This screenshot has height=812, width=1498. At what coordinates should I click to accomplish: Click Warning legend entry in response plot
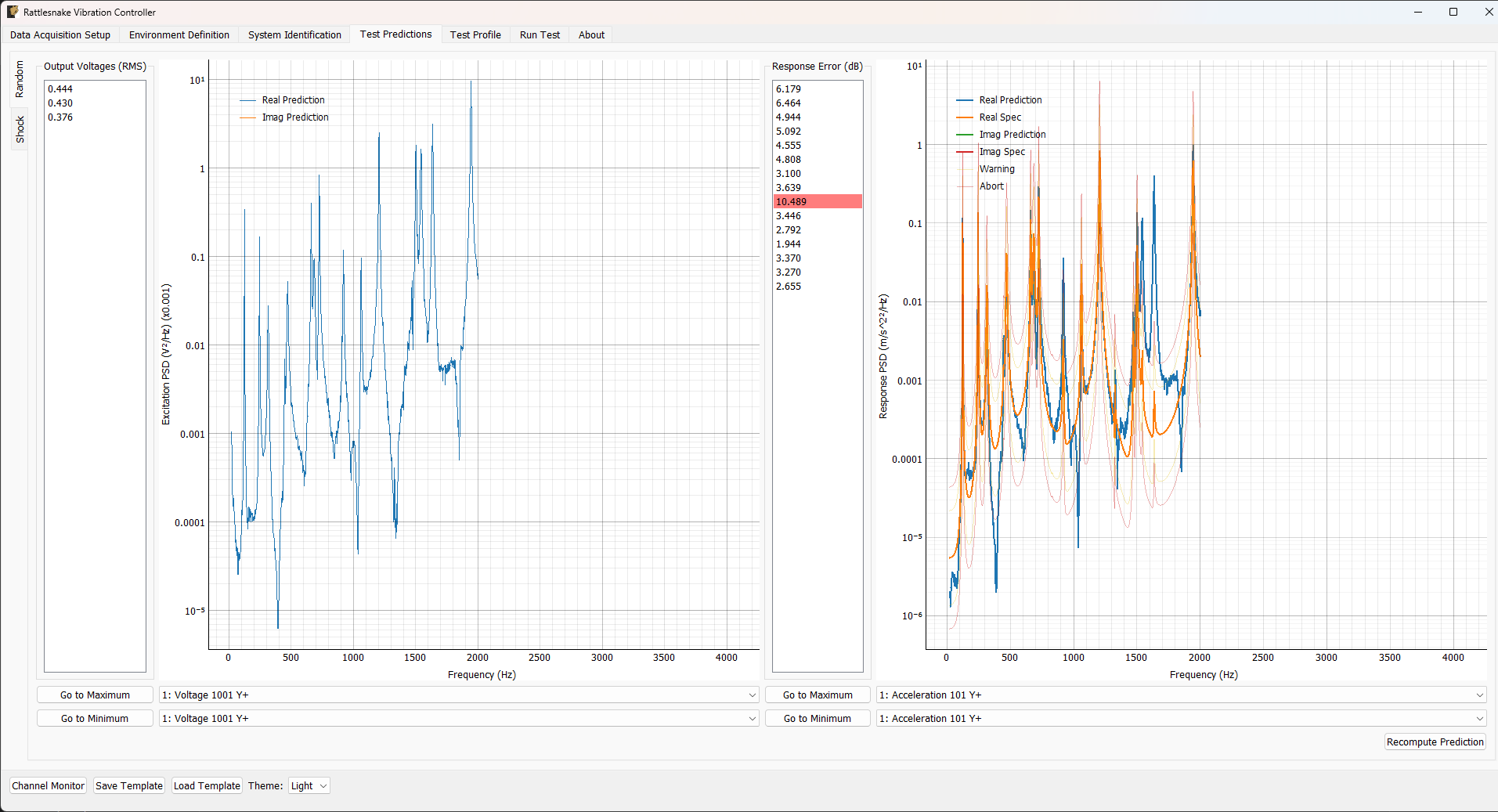986,169
